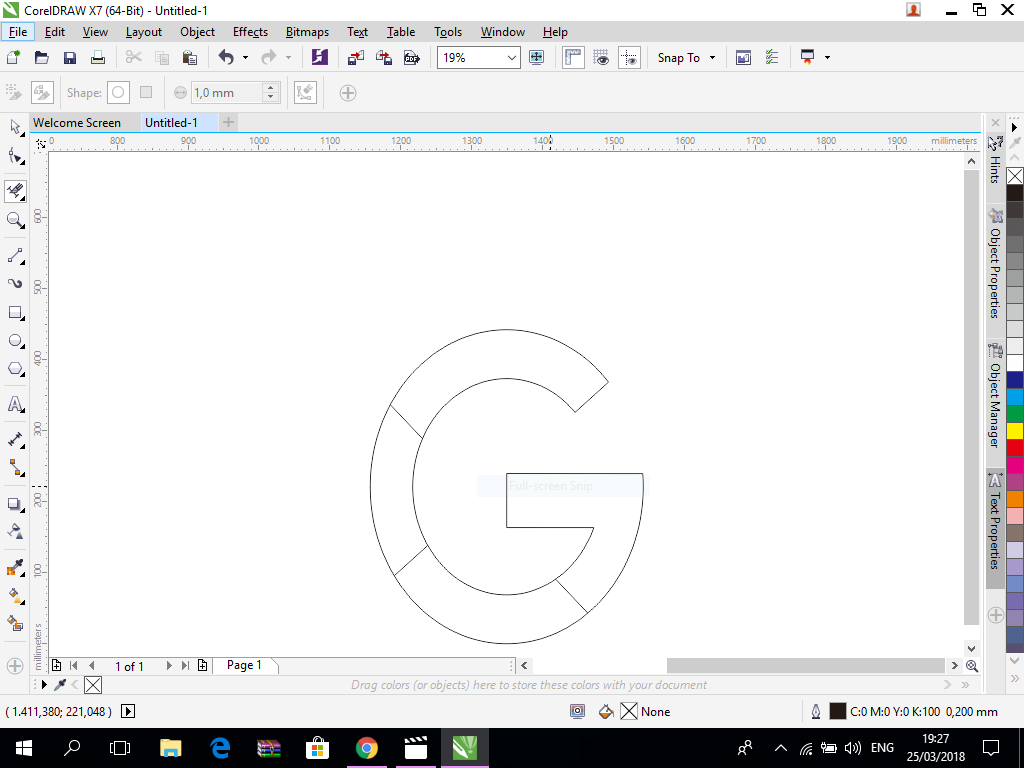1024x768 pixels.
Task: Open the Object menu
Action: click(197, 31)
